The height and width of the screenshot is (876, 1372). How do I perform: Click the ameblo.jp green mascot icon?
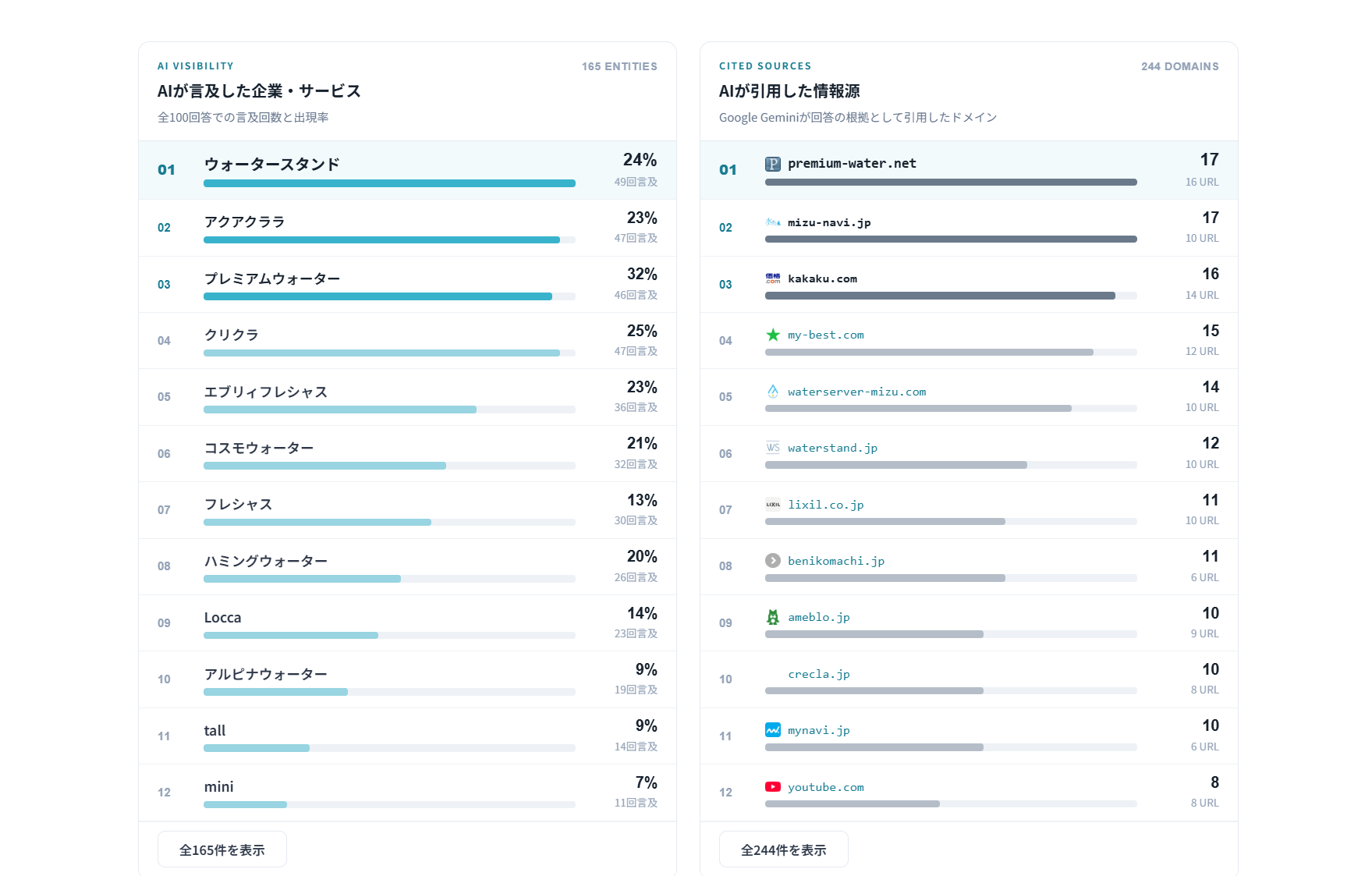tap(772, 617)
